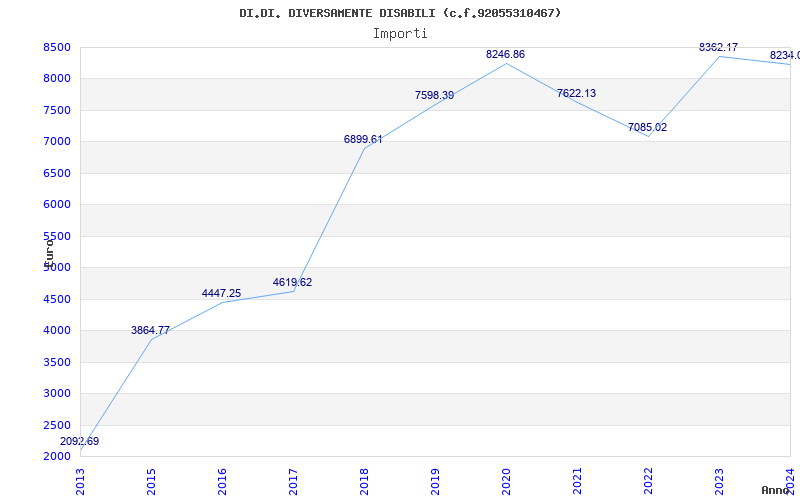Click the 7000 y-axis value

(x=57, y=141)
